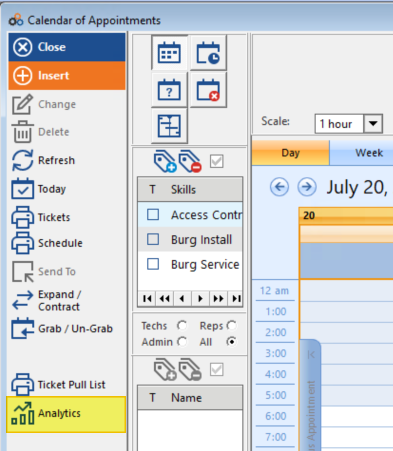The width and height of the screenshot is (393, 451).
Task: Select the Admin radio button
Action: tap(182, 342)
